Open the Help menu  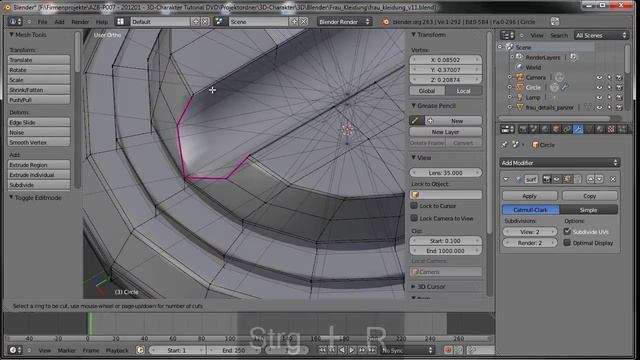(x=102, y=22)
